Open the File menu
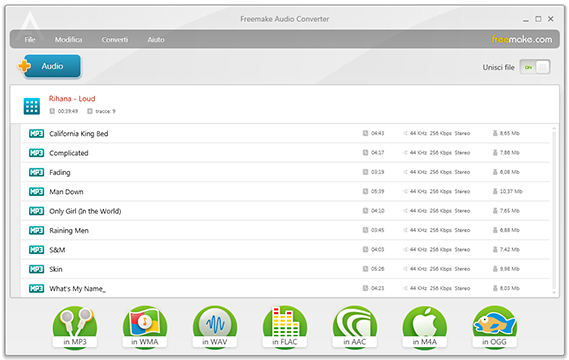The image size is (569, 360). click(30, 40)
